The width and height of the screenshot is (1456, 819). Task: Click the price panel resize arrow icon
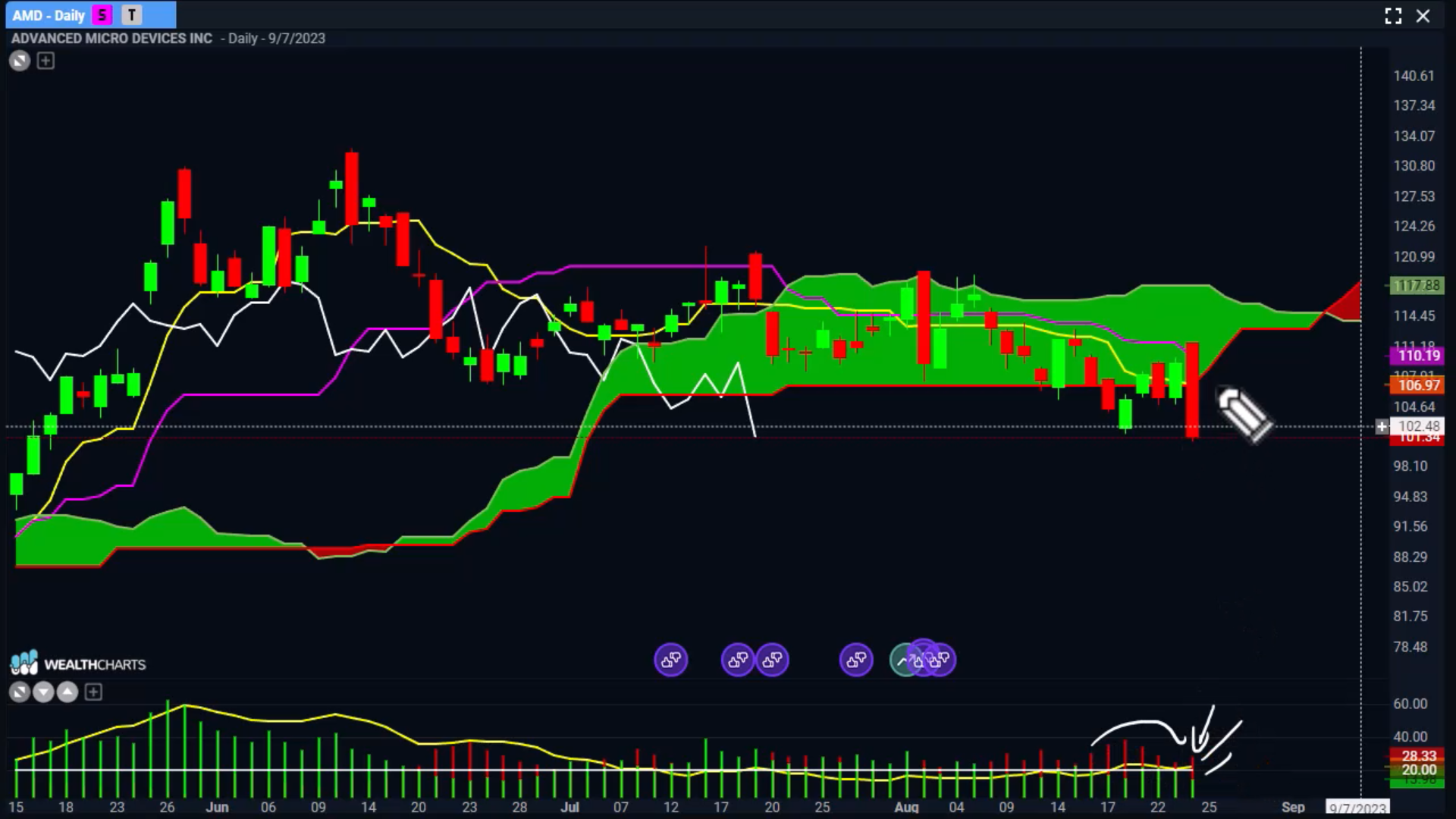tap(20, 61)
